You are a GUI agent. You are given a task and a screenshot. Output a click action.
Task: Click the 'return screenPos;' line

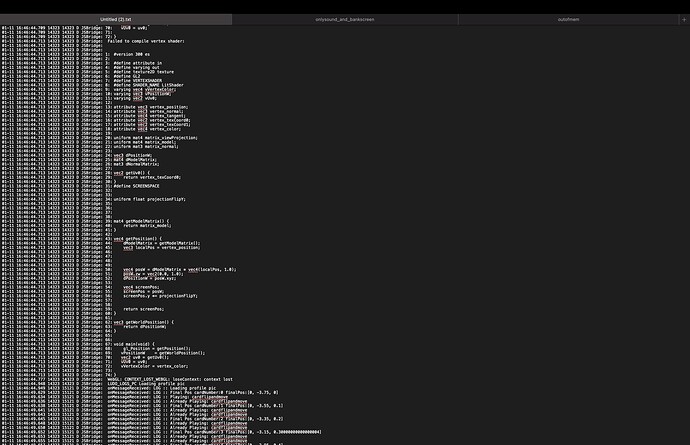point(143,309)
